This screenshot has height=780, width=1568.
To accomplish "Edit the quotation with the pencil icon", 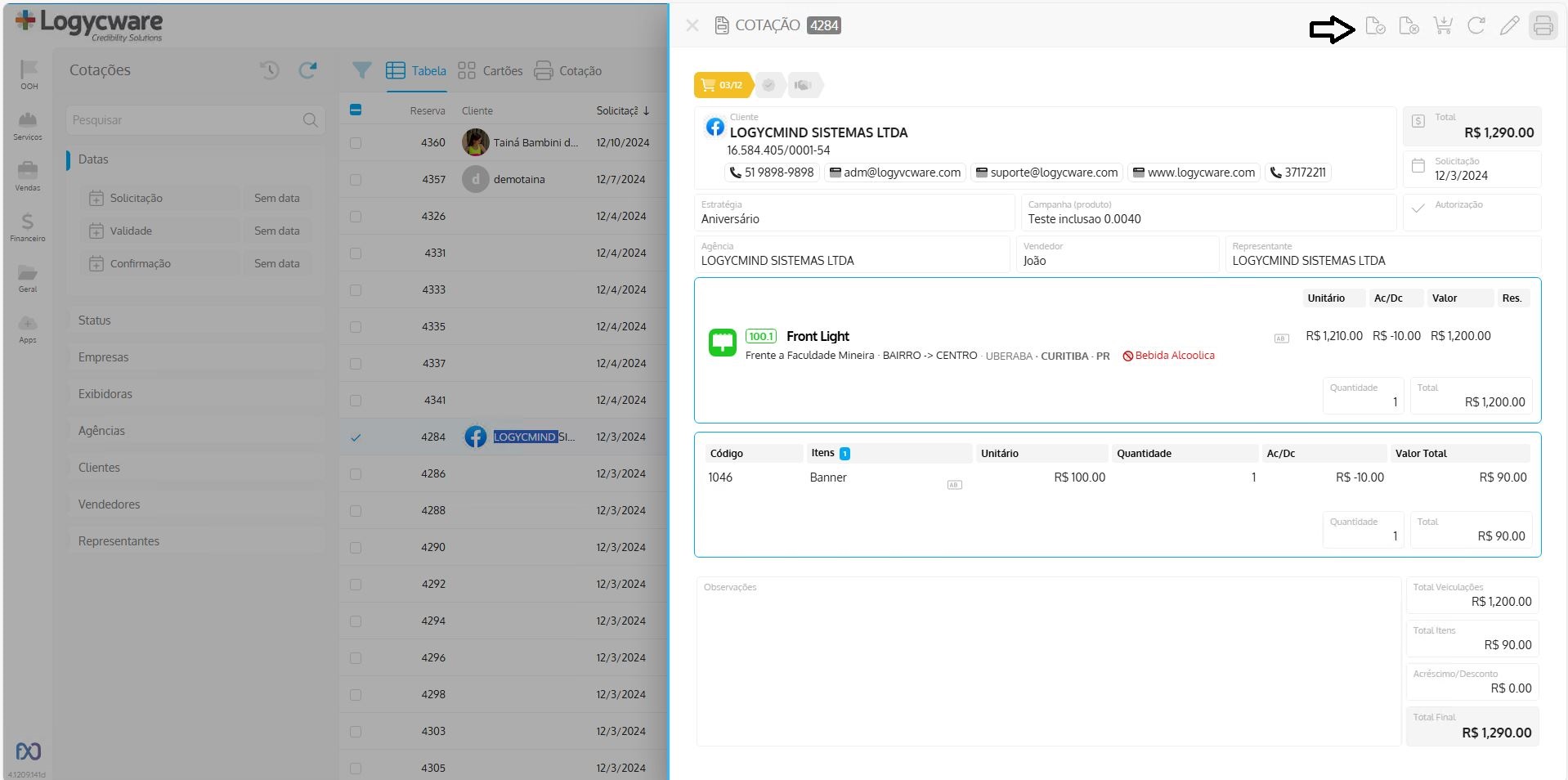I will pos(1510,26).
